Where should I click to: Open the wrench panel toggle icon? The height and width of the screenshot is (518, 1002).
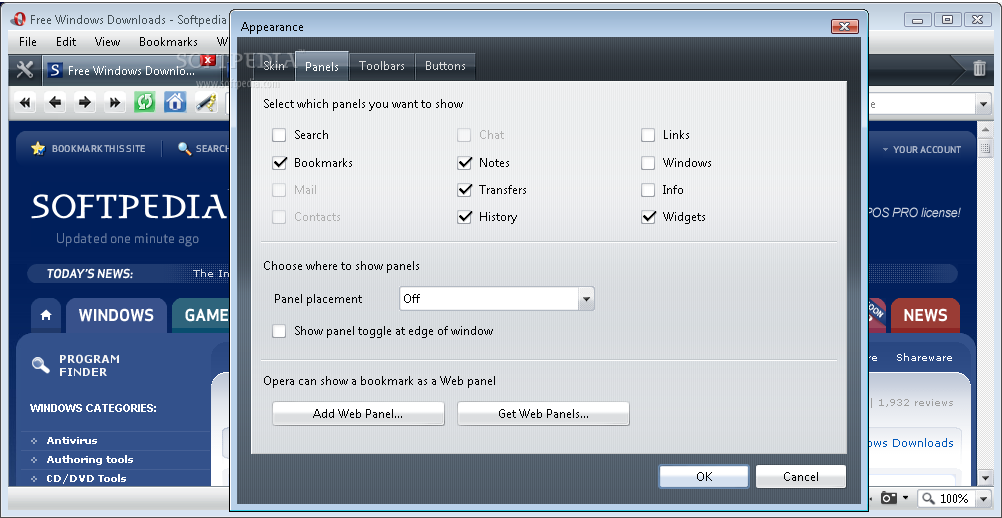[25, 70]
